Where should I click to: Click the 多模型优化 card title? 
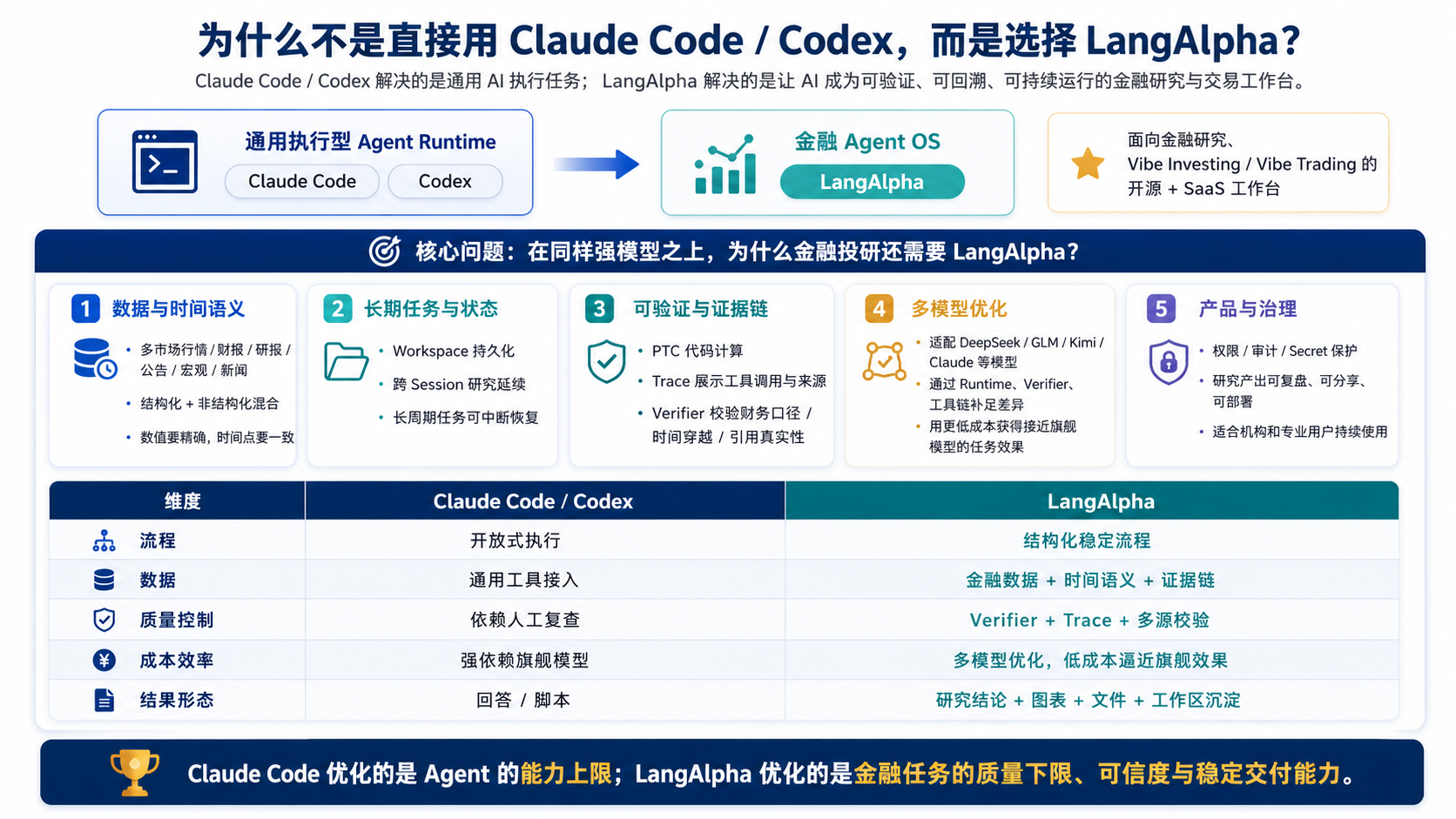(959, 309)
